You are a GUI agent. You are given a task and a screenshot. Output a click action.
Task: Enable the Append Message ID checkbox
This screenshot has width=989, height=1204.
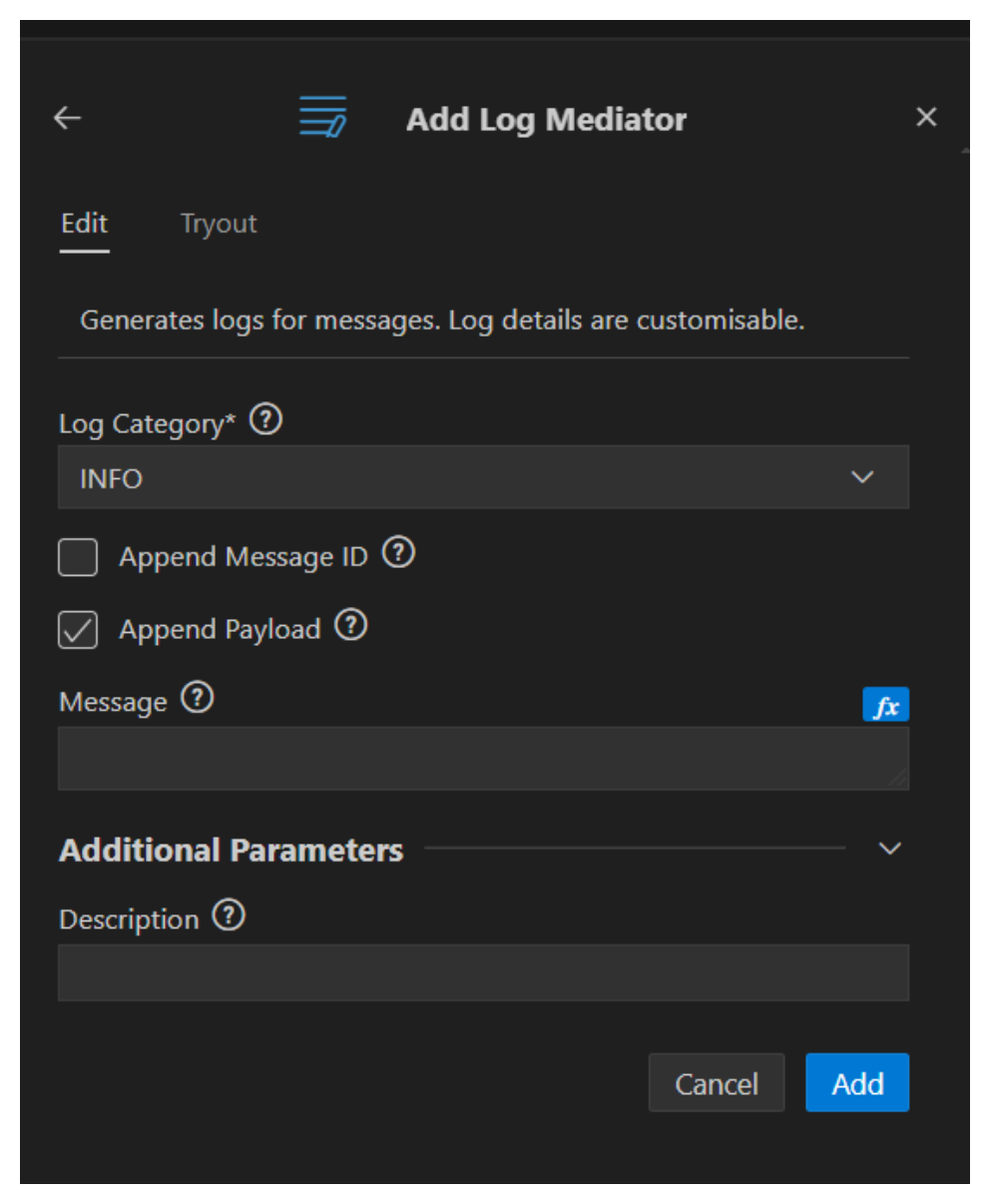tap(78, 557)
